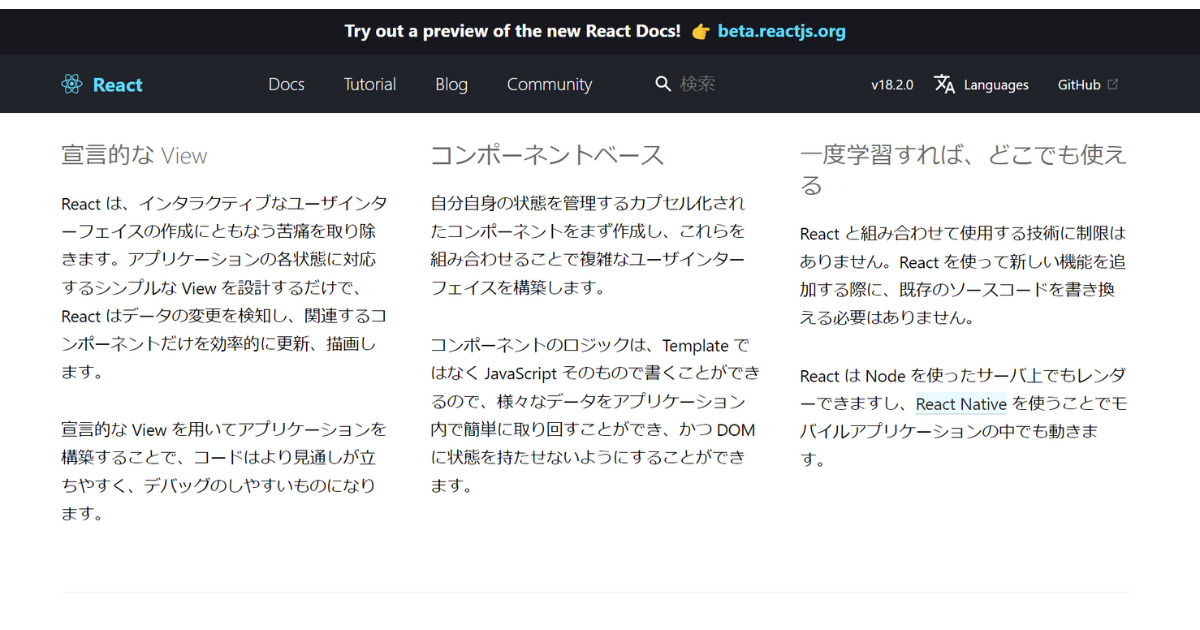Click the external link icon beside GitHub
The image size is (1200, 630).
pos(1113,85)
